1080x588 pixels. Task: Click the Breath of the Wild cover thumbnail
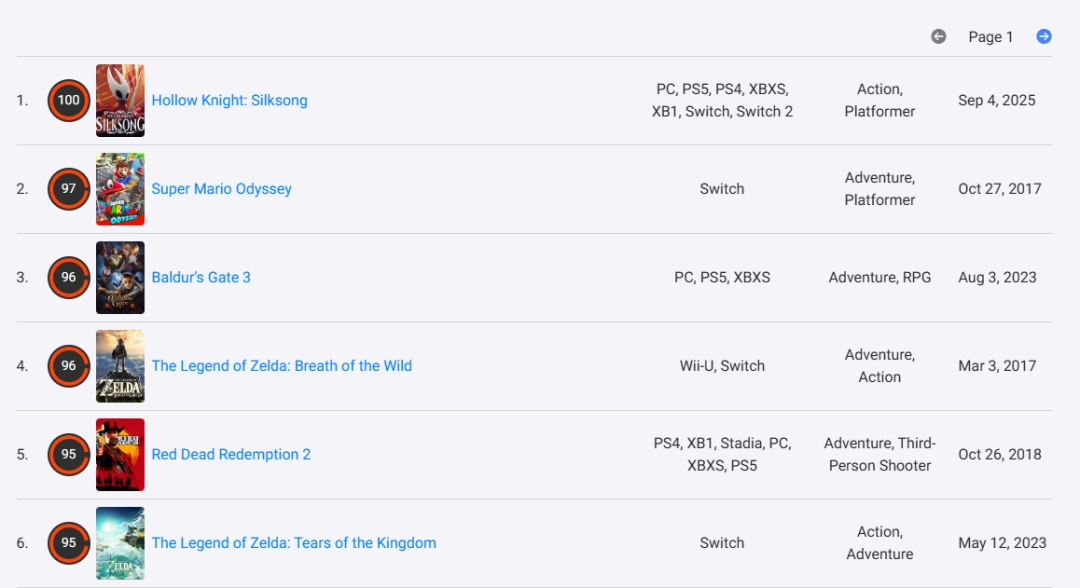(120, 366)
